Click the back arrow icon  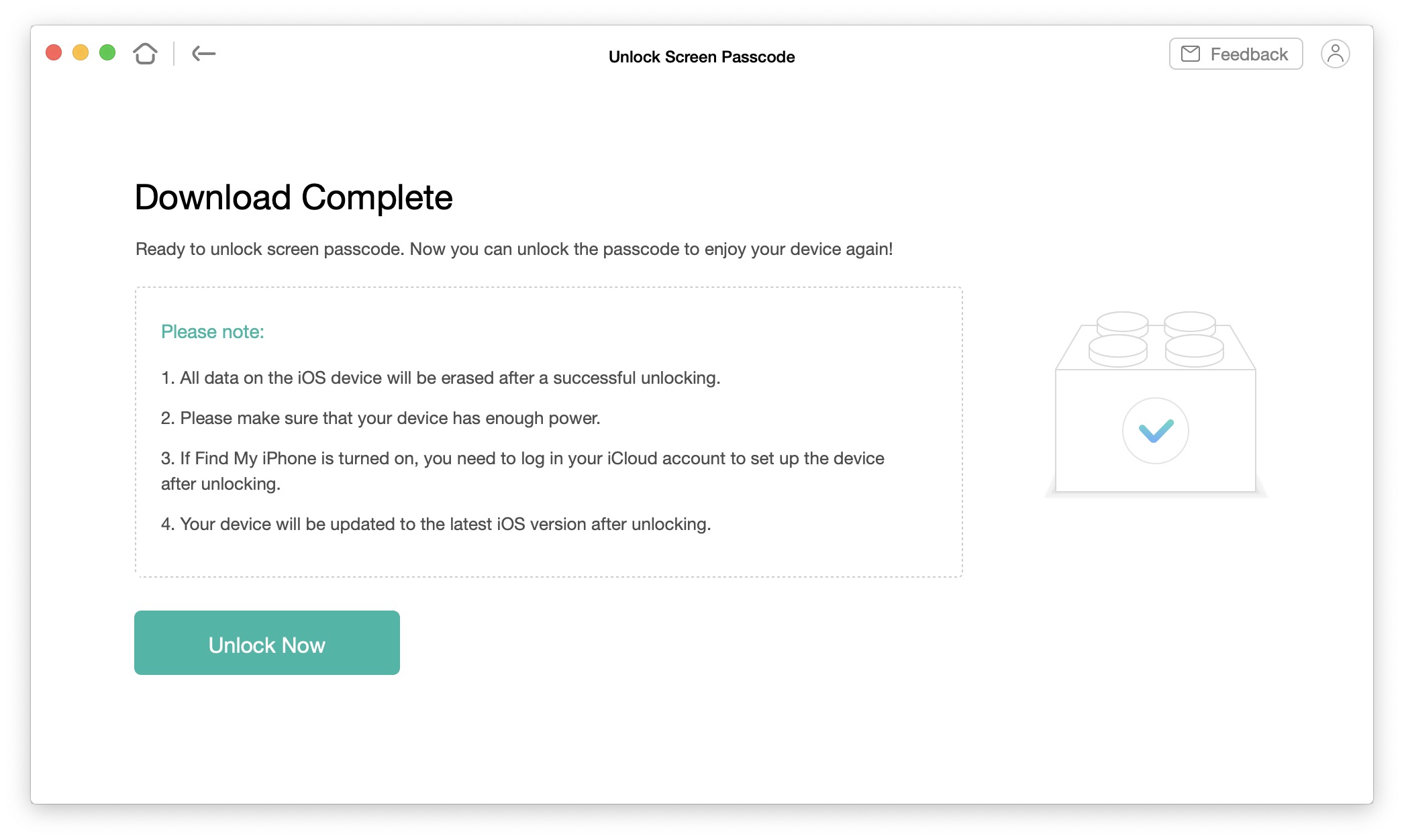pos(203,53)
